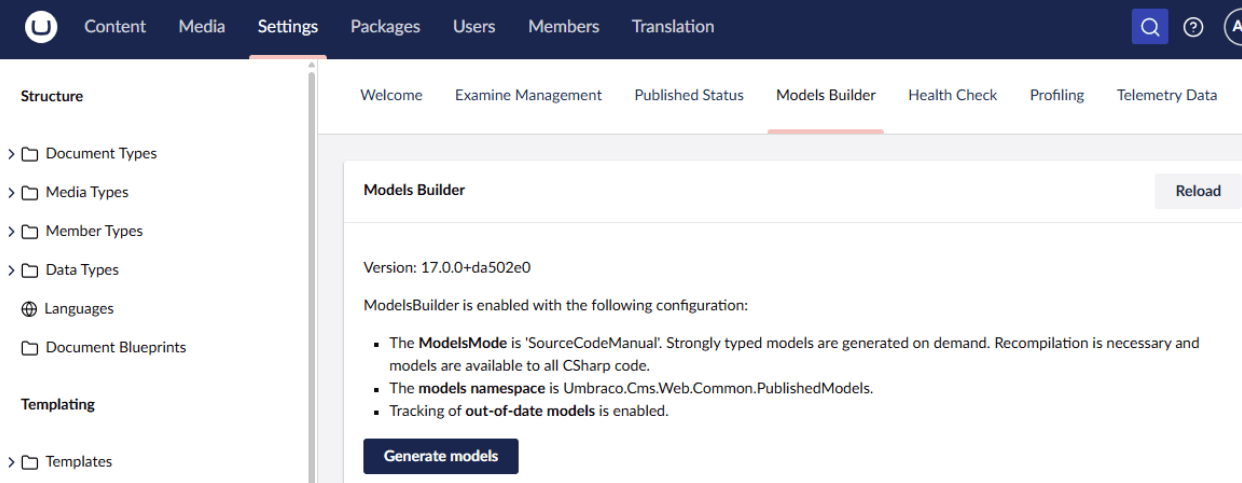The height and width of the screenshot is (483, 1242).
Task: Click the 'SourceCodeManual' ModelsMode line
Action: (794, 354)
